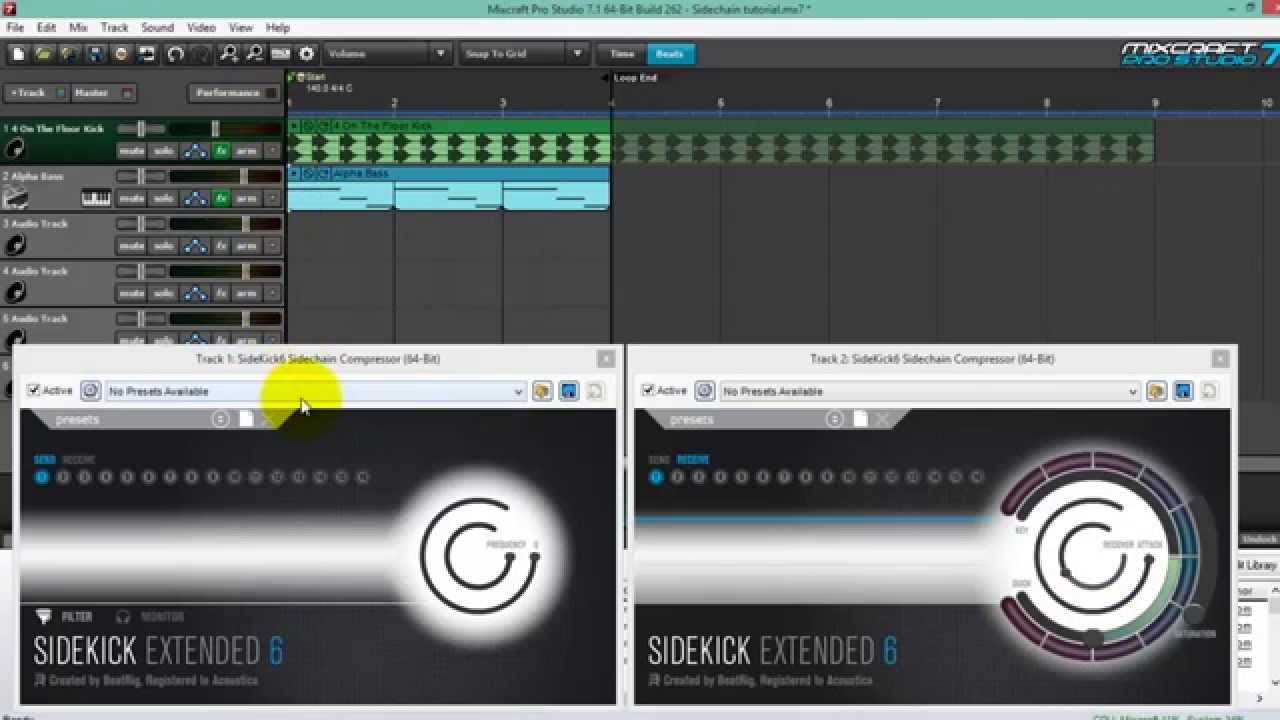Click the preset settings icon in Track 2 plugin window
This screenshot has width=1280, height=720.
pyautogui.click(x=704, y=391)
